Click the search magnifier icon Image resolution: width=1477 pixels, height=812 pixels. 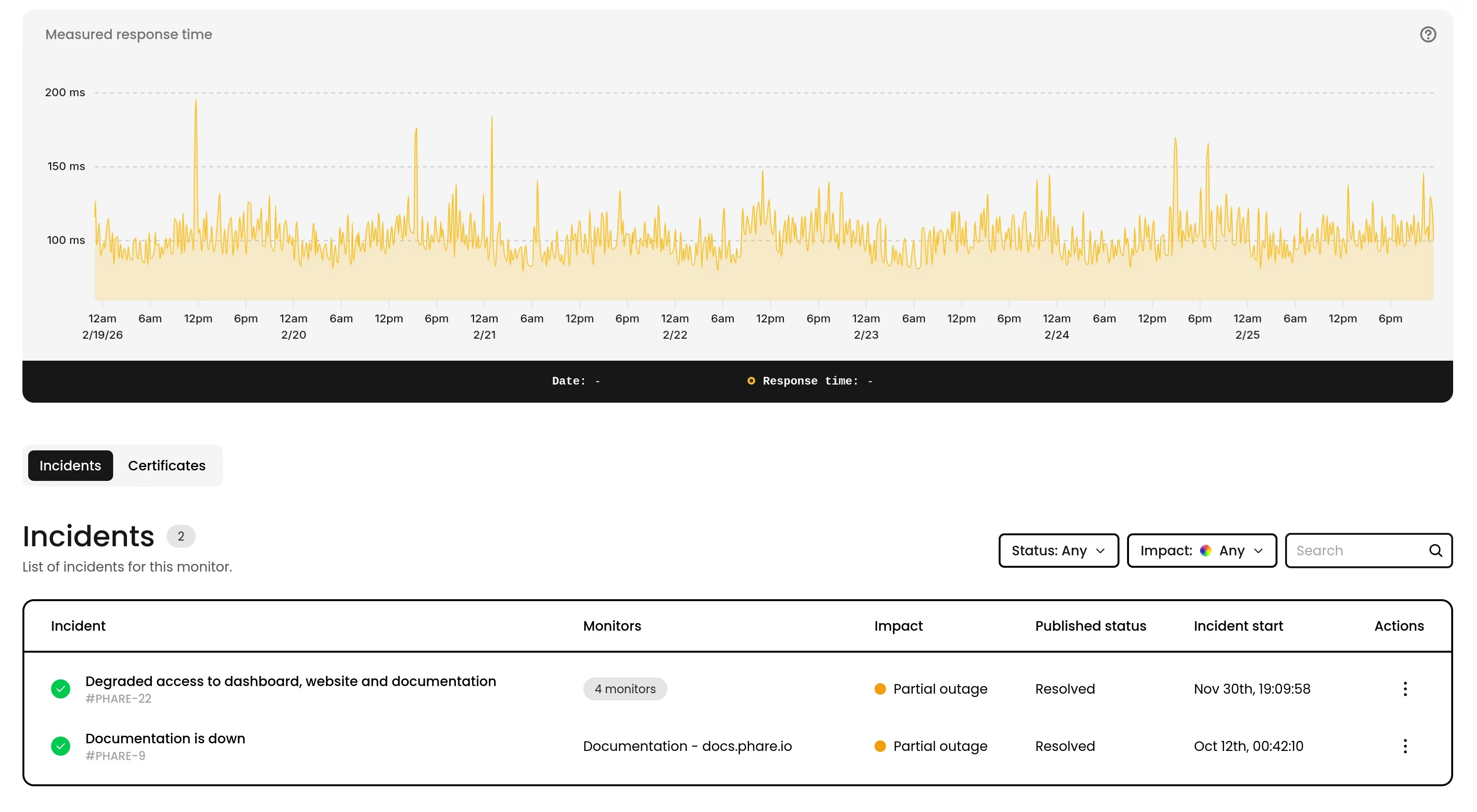(x=1436, y=550)
